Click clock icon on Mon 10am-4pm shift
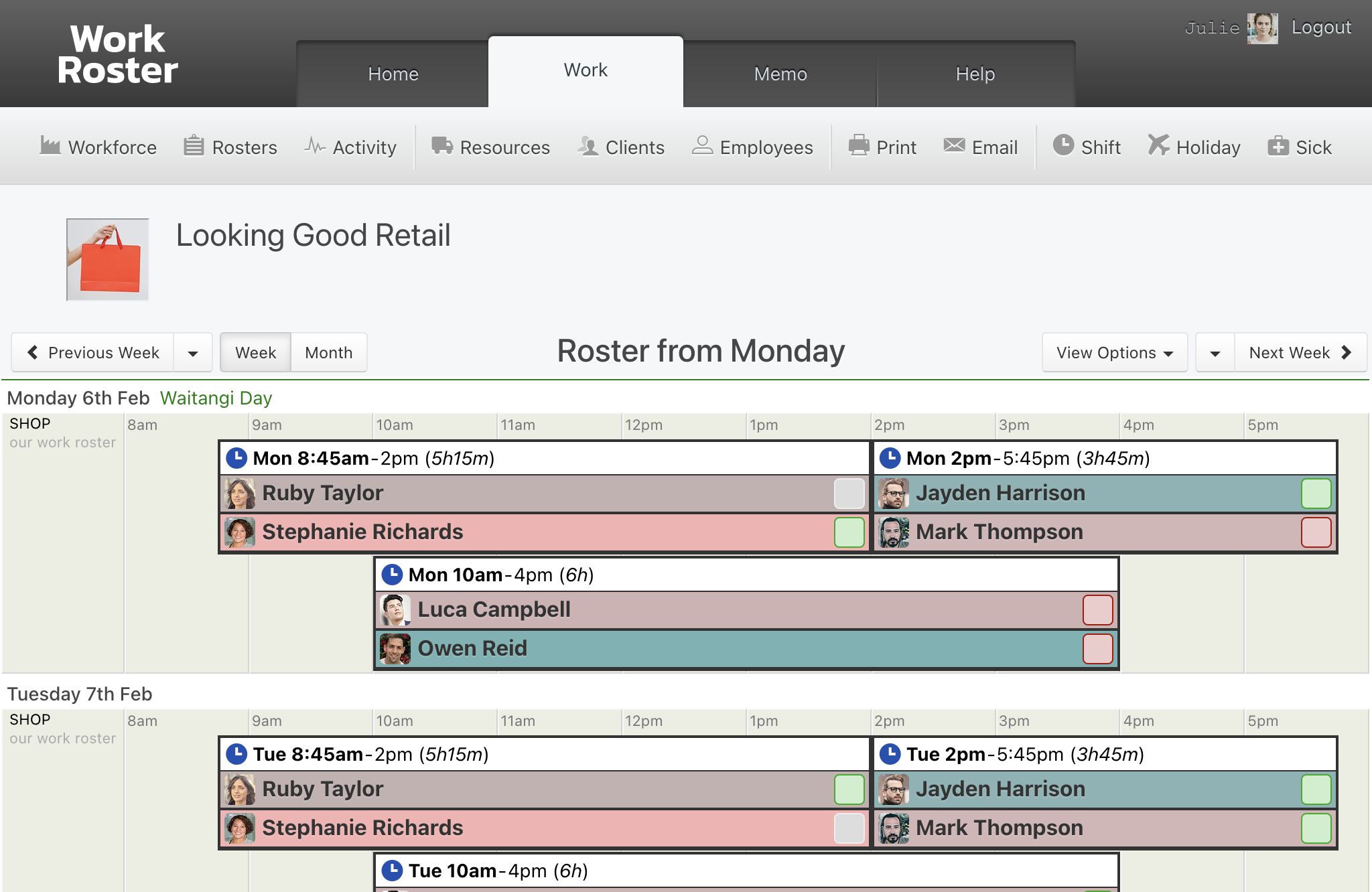Screen dimensions: 1372x892 point(392,575)
